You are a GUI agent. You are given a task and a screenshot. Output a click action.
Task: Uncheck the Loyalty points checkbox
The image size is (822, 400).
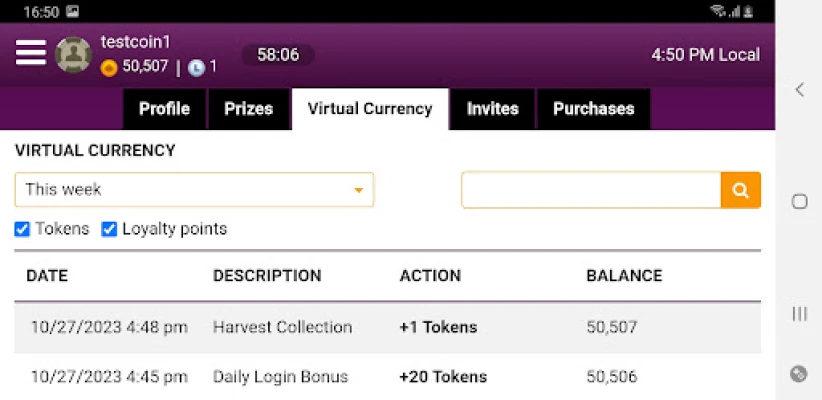point(109,229)
